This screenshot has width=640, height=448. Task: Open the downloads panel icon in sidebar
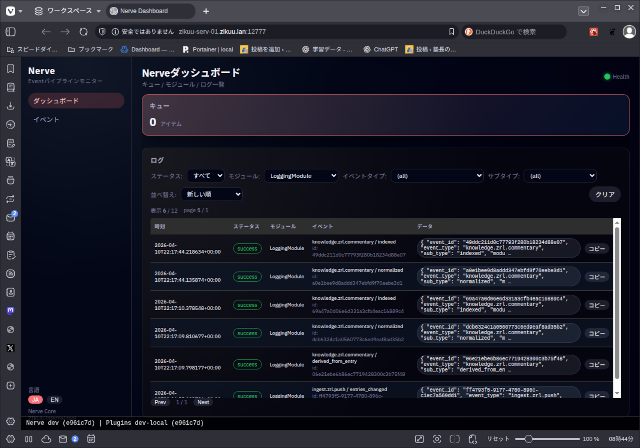coord(10,105)
